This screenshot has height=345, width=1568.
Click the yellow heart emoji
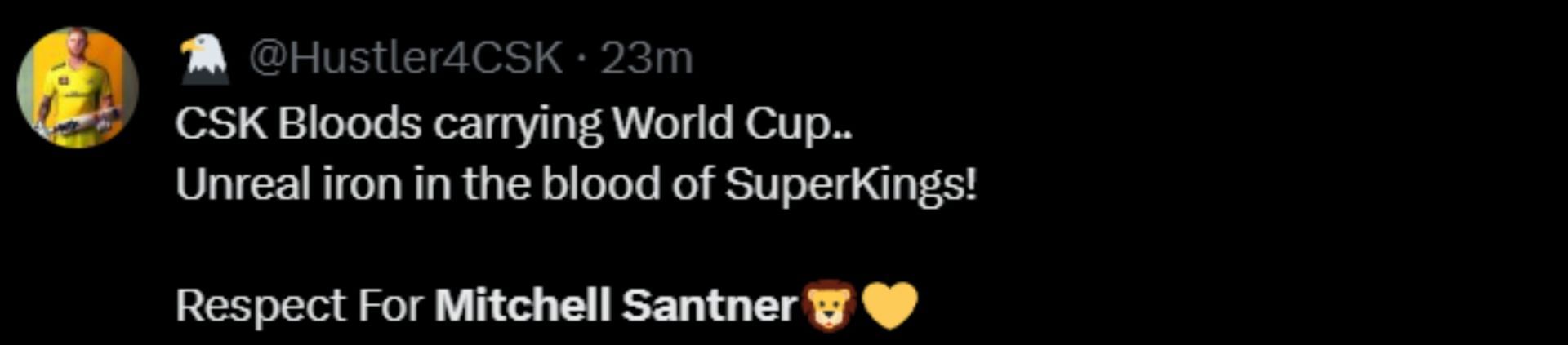(x=890, y=305)
